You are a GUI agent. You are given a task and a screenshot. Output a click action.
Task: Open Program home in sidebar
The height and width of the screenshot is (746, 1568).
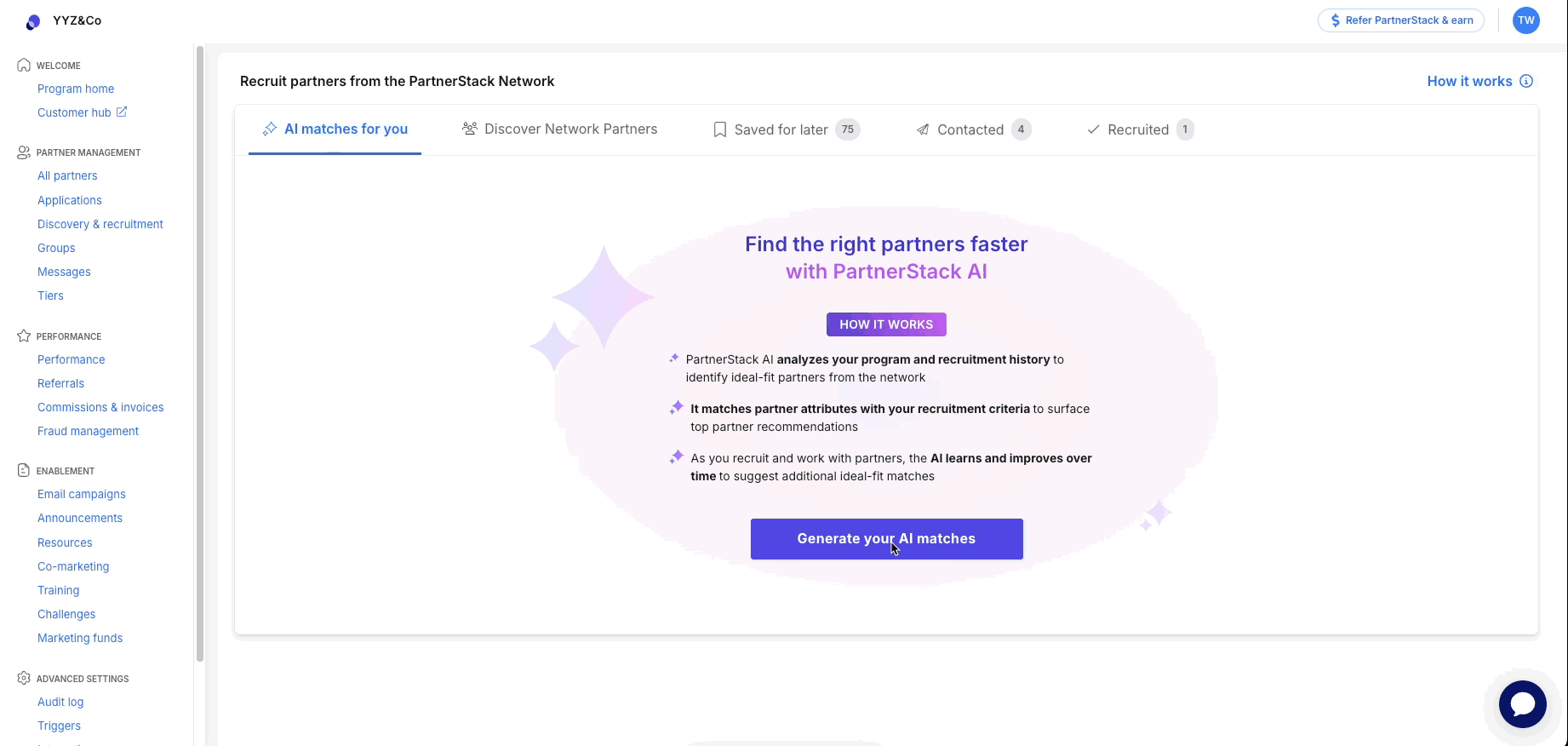coord(76,89)
